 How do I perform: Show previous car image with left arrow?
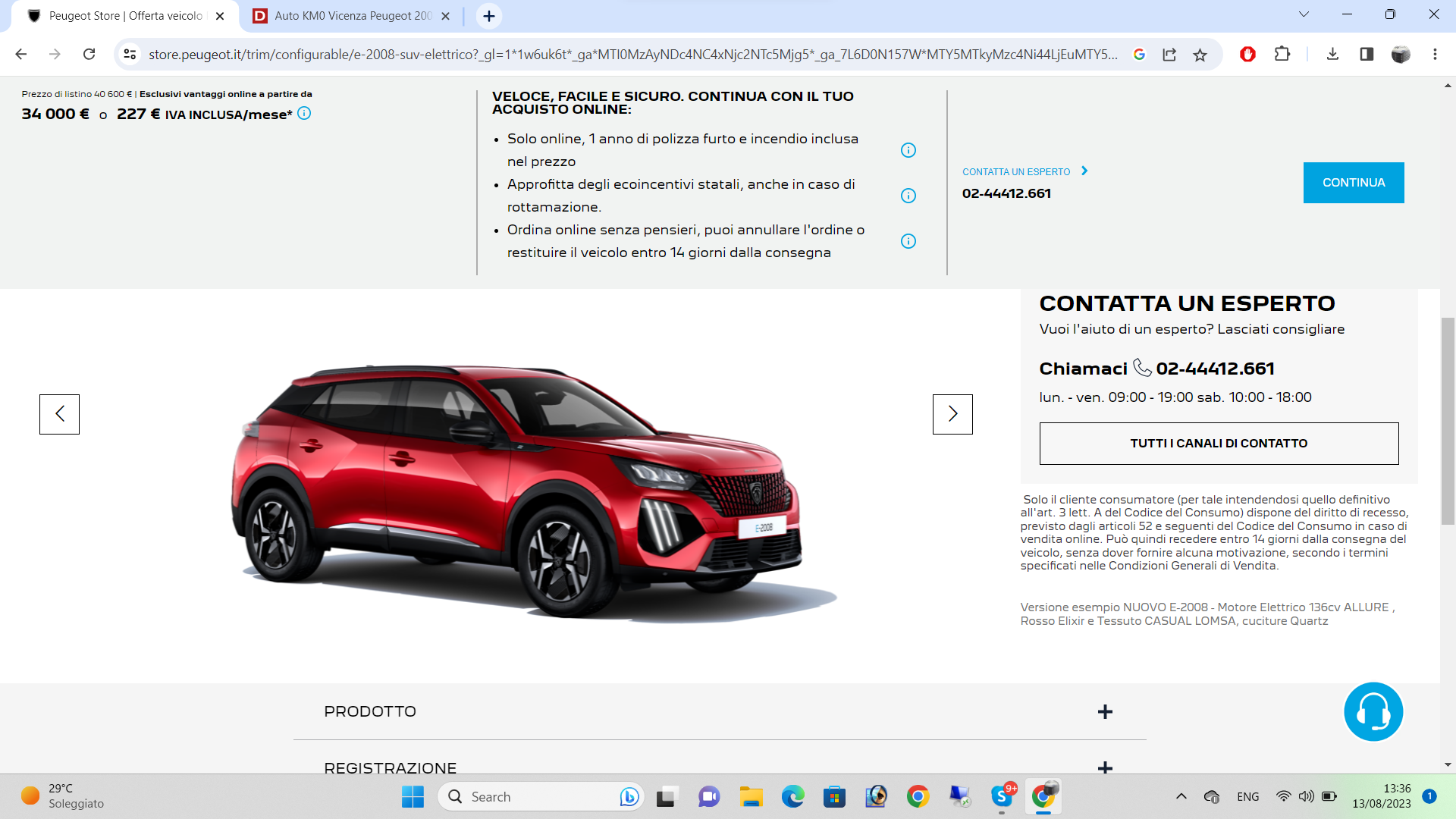click(59, 414)
